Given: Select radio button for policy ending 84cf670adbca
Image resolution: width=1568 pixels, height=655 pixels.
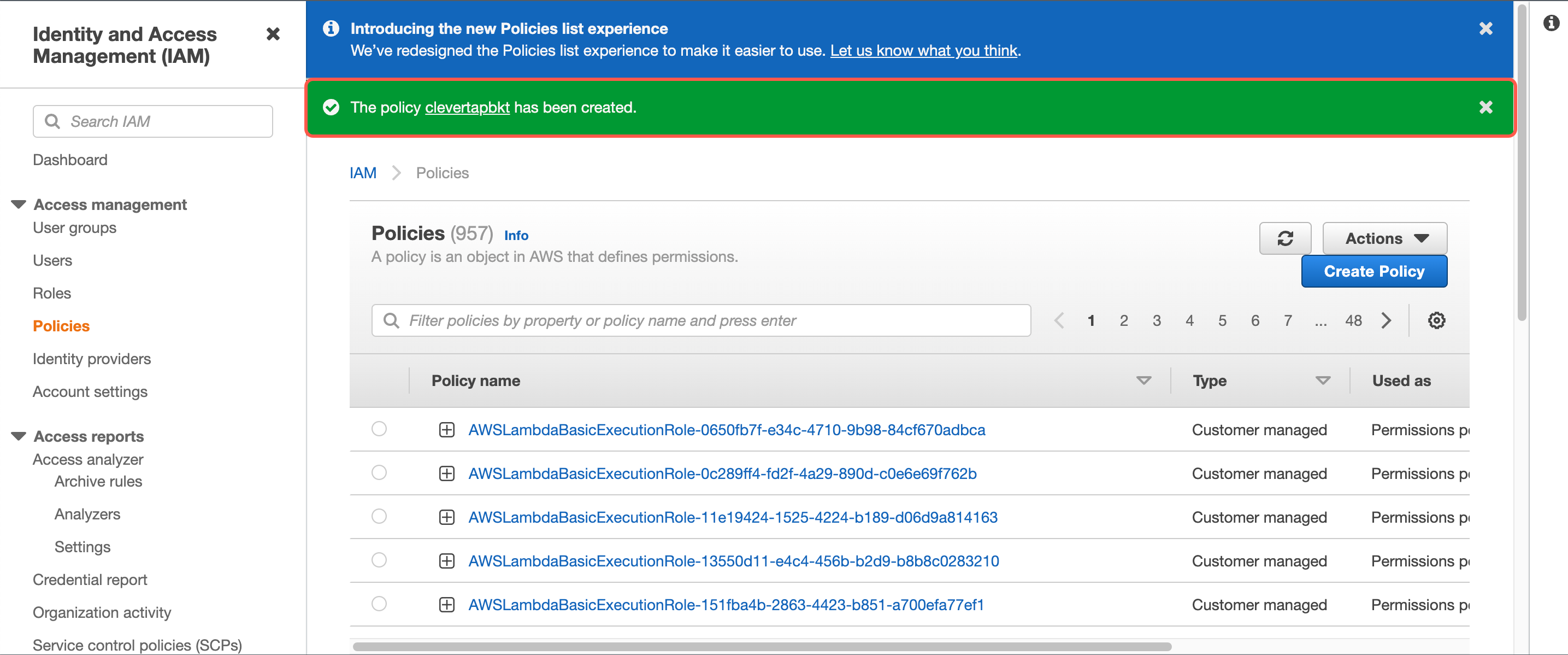Looking at the screenshot, I should [x=379, y=429].
